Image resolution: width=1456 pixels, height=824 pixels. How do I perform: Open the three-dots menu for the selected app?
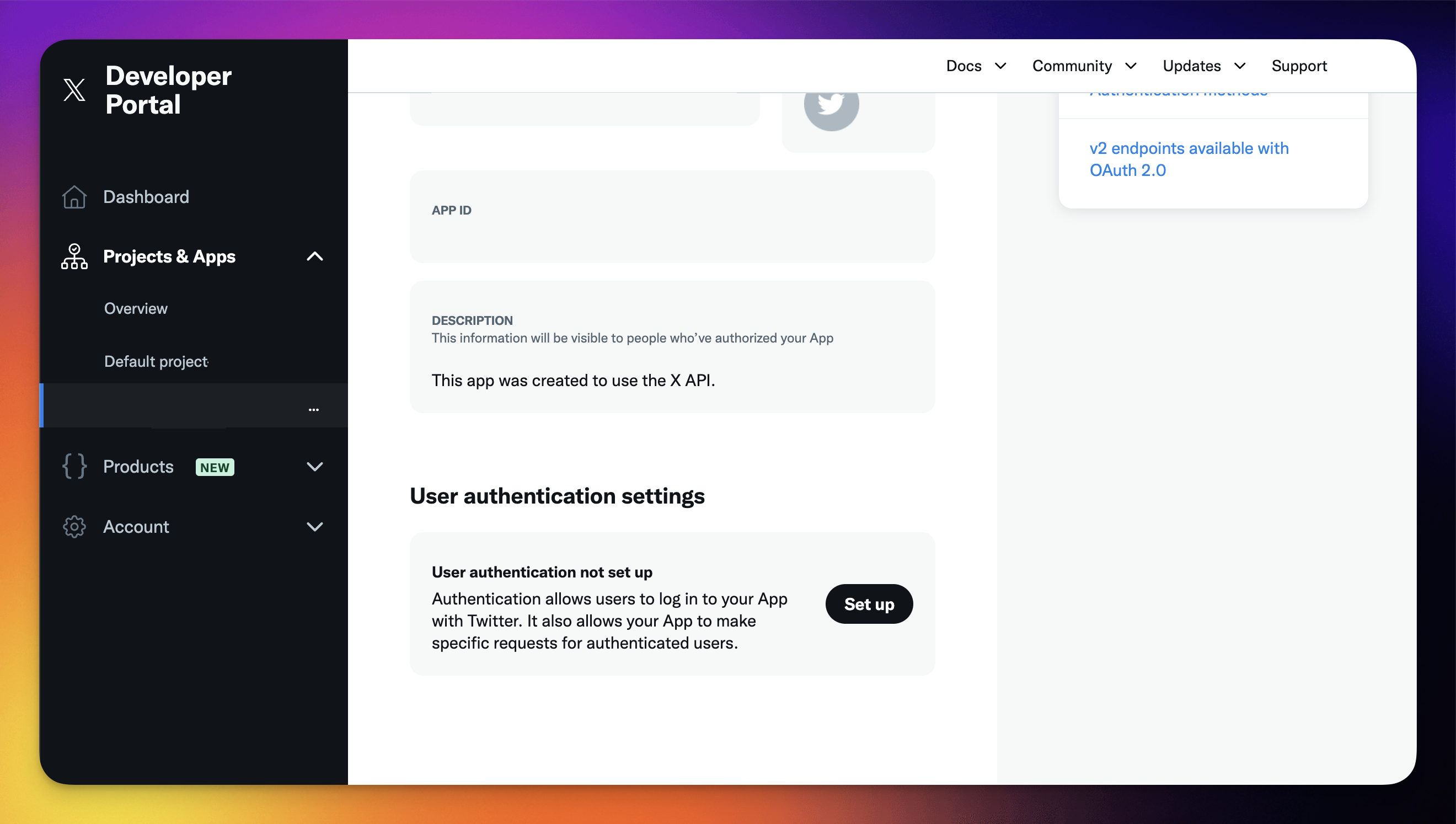tap(313, 409)
